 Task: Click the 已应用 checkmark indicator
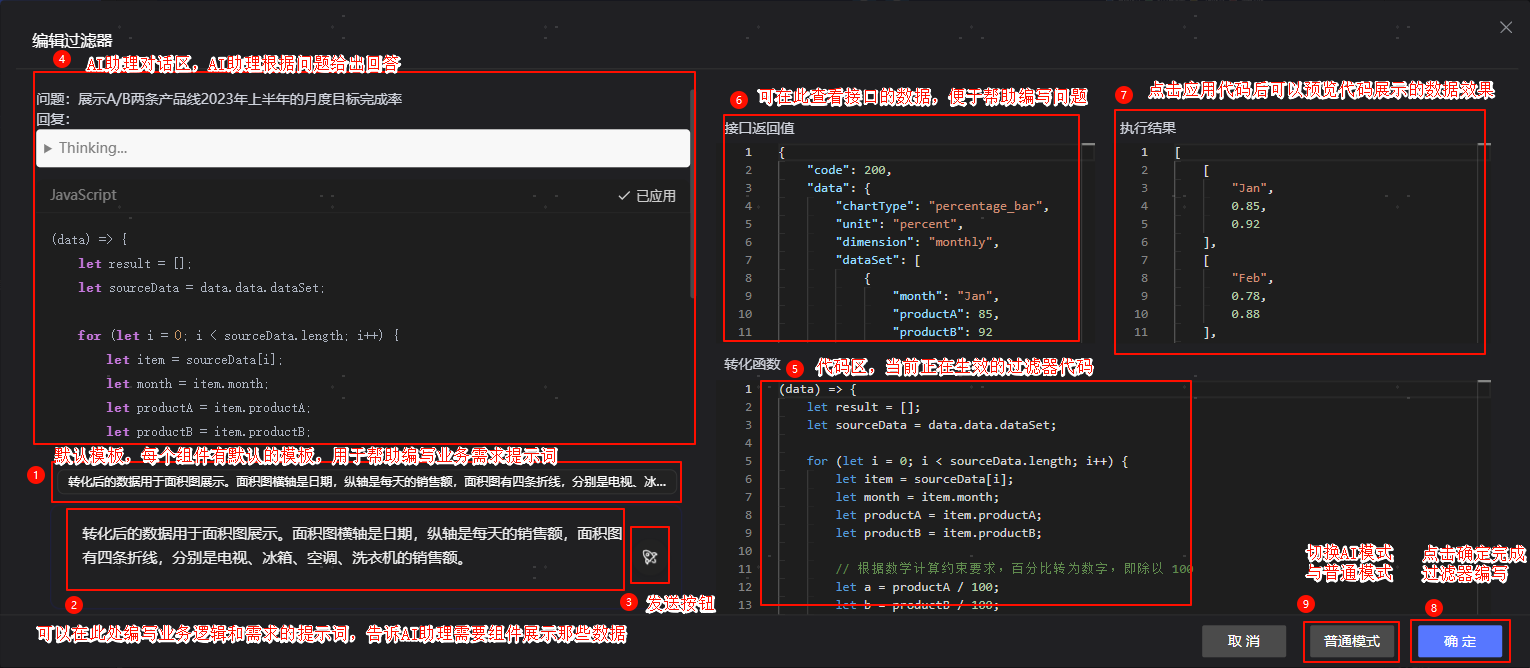(x=647, y=196)
